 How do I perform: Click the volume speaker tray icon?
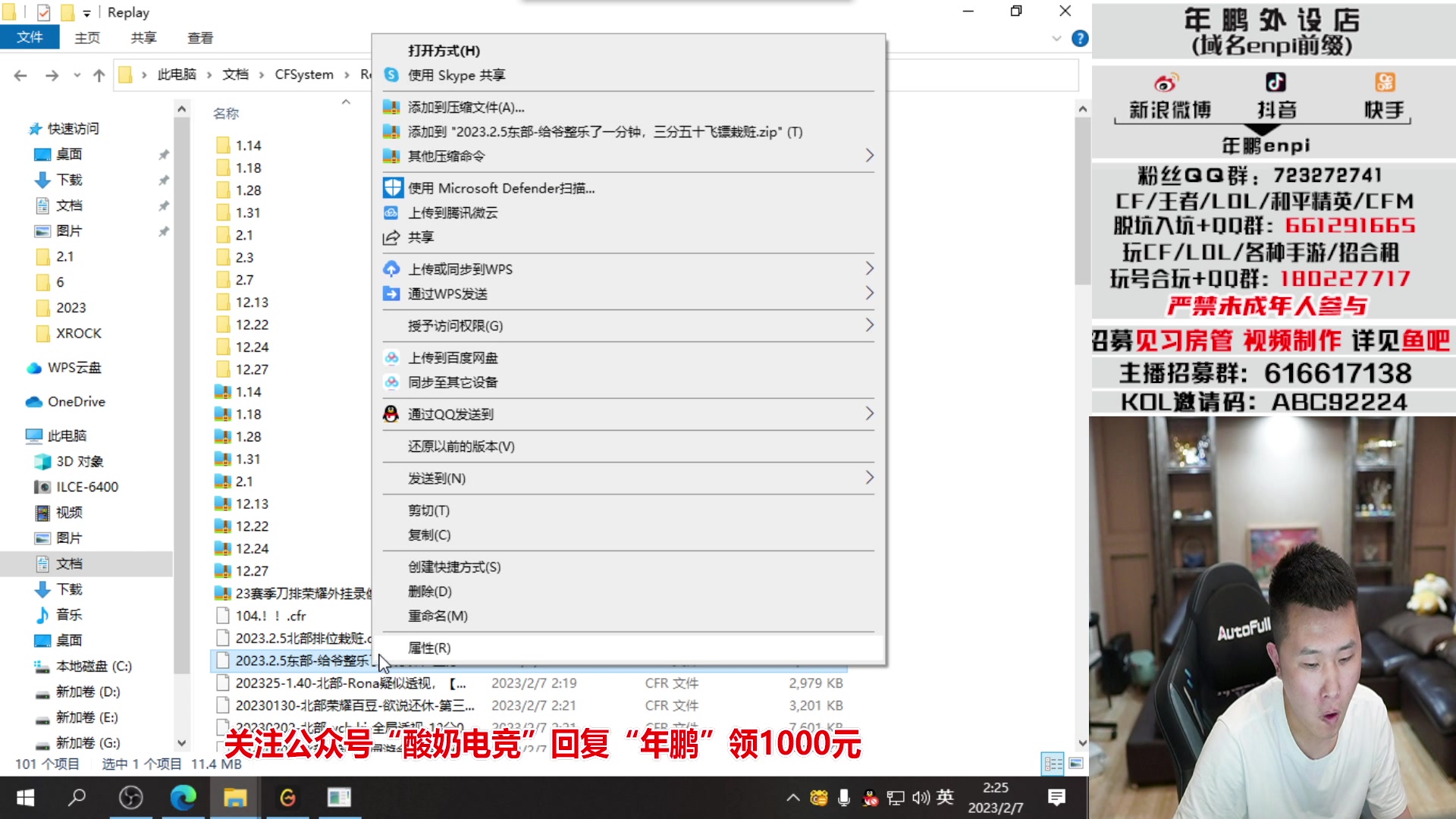tap(921, 798)
